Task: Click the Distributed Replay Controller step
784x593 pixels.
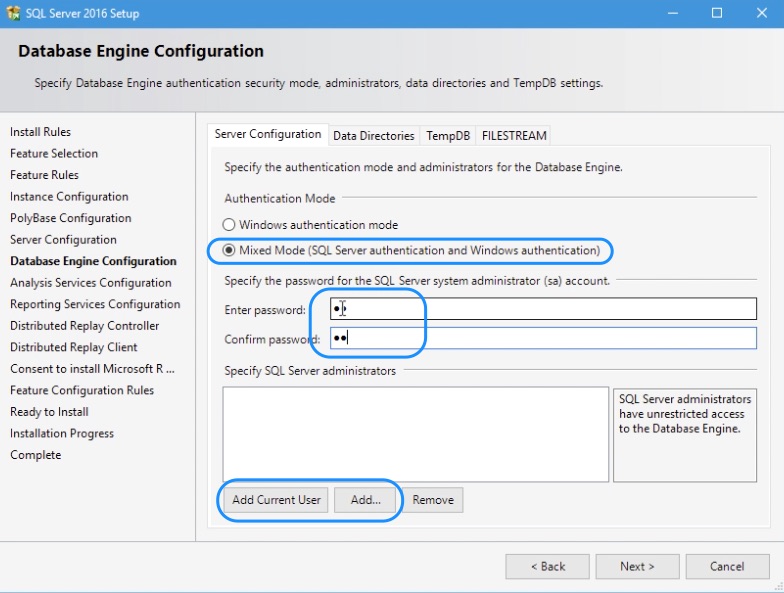Action: pyautogui.click(x=84, y=326)
